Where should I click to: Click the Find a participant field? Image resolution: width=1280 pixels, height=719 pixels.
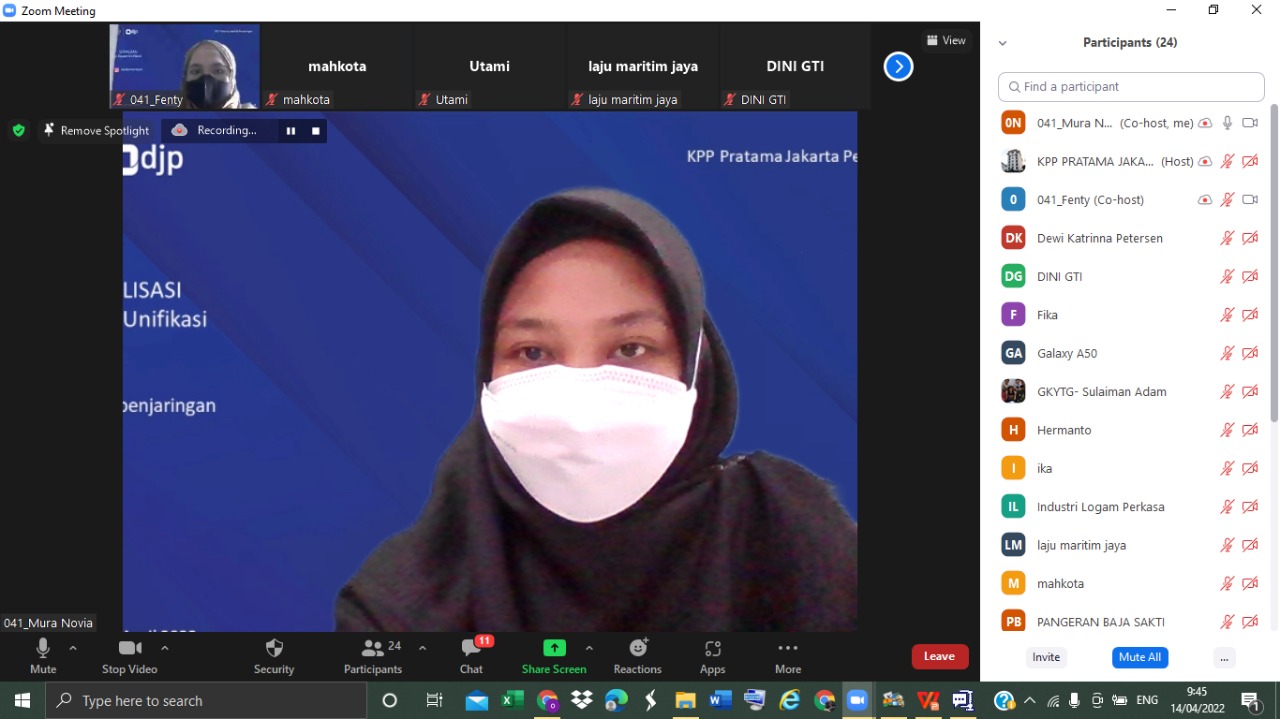1131,87
